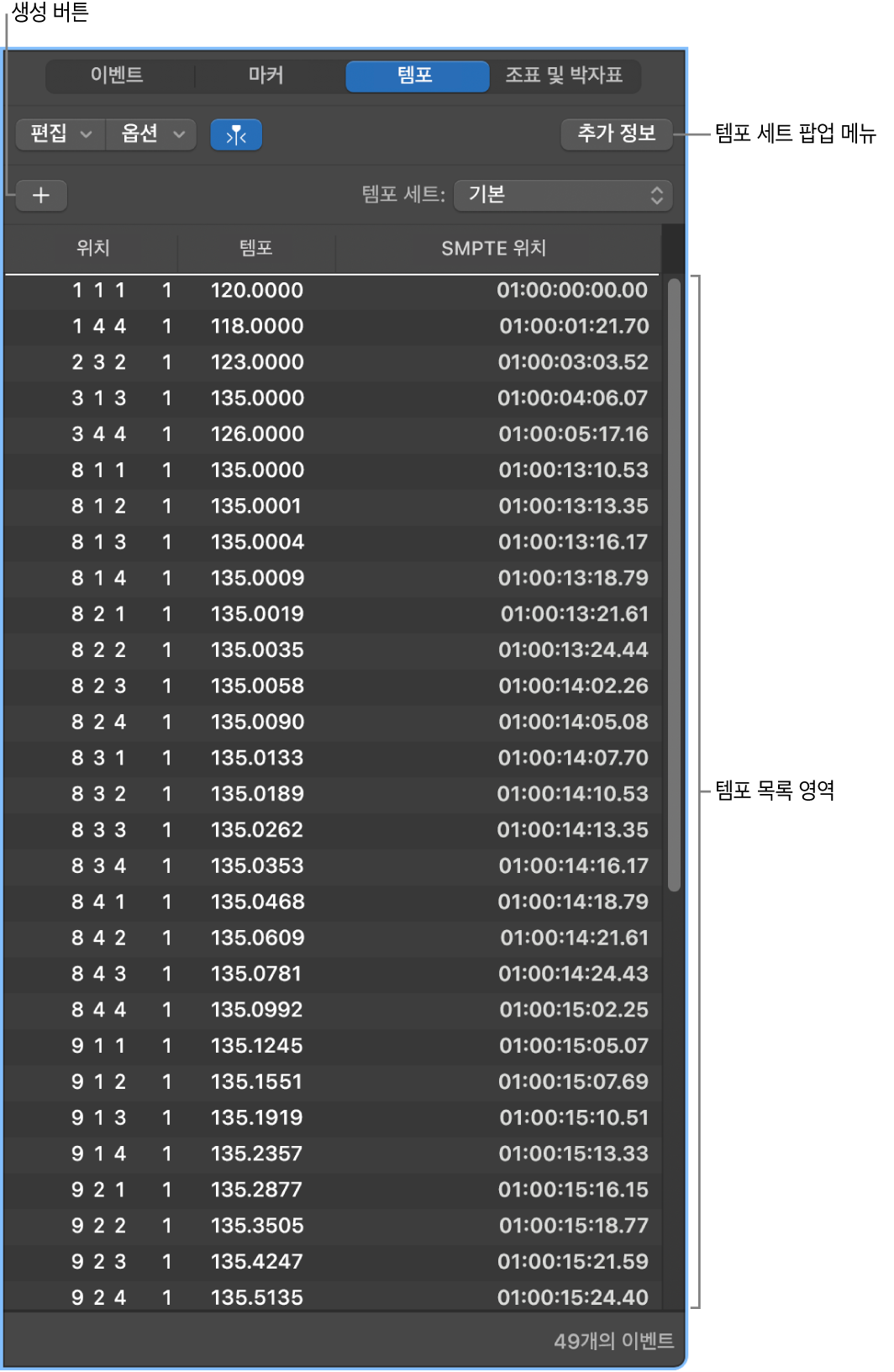894x1372 pixels.
Task: Click position 9 1 1 in list
Action: (99, 1046)
